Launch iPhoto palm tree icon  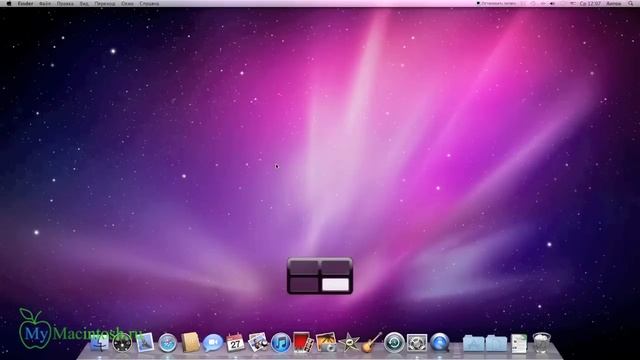[326, 342]
